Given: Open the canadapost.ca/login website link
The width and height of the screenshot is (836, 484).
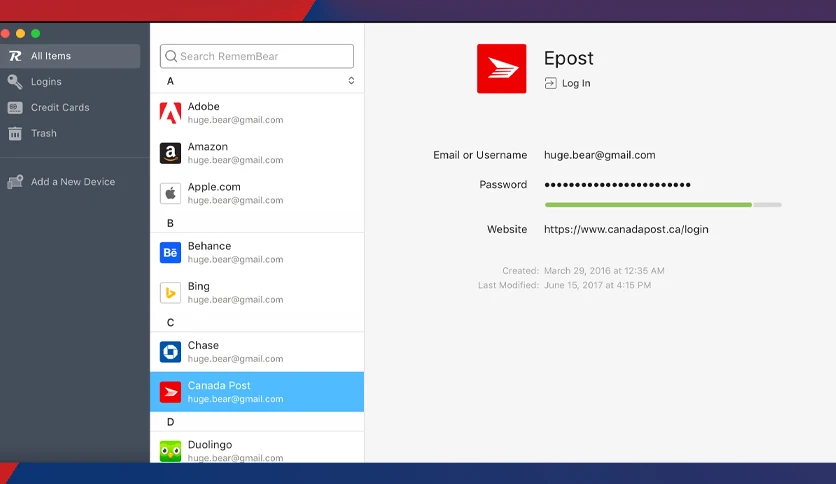Looking at the screenshot, I should (x=626, y=229).
